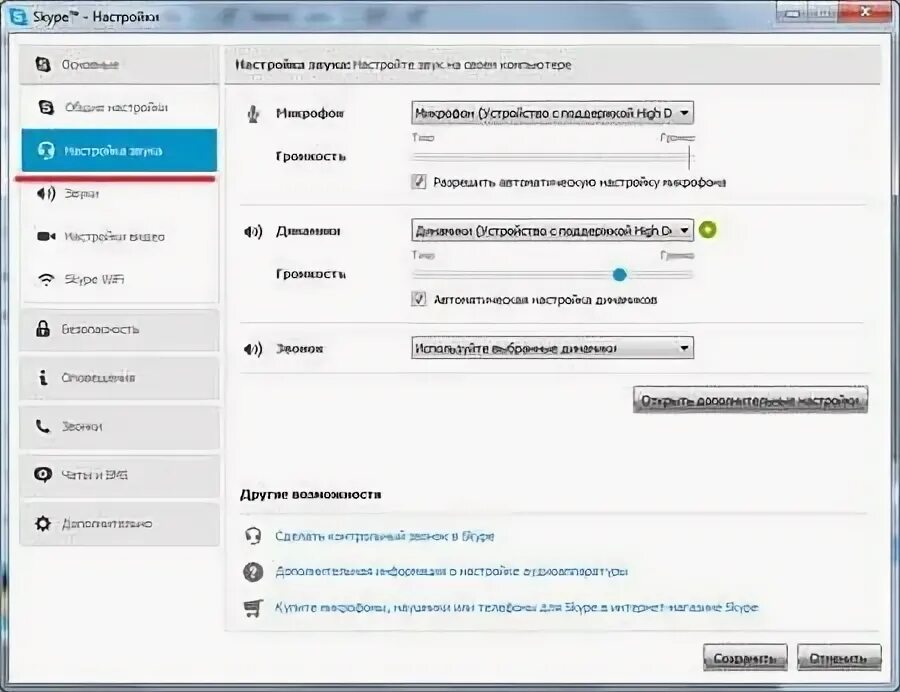Open the Оповещения section

[119, 378]
